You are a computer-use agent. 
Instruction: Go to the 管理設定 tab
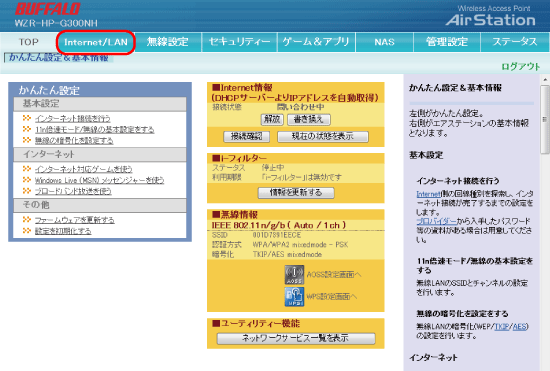click(447, 42)
